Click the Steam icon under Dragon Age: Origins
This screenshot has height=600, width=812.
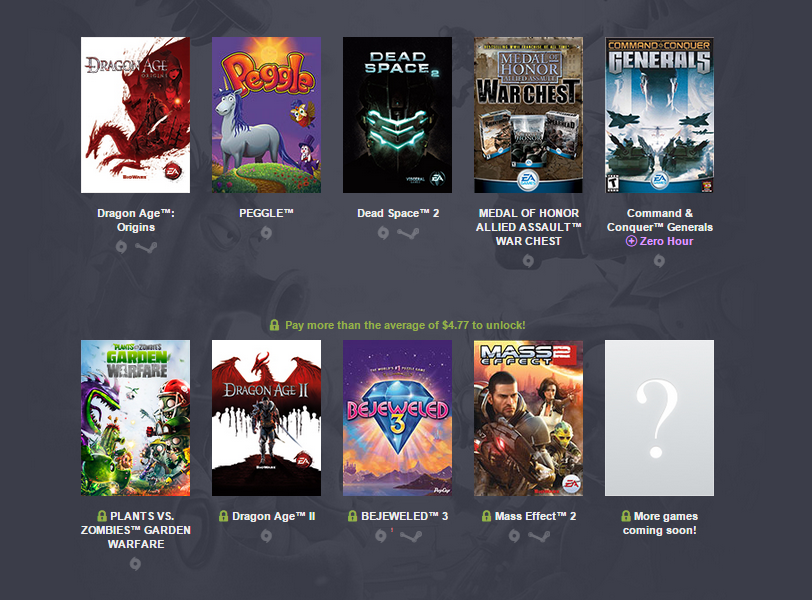pos(146,247)
